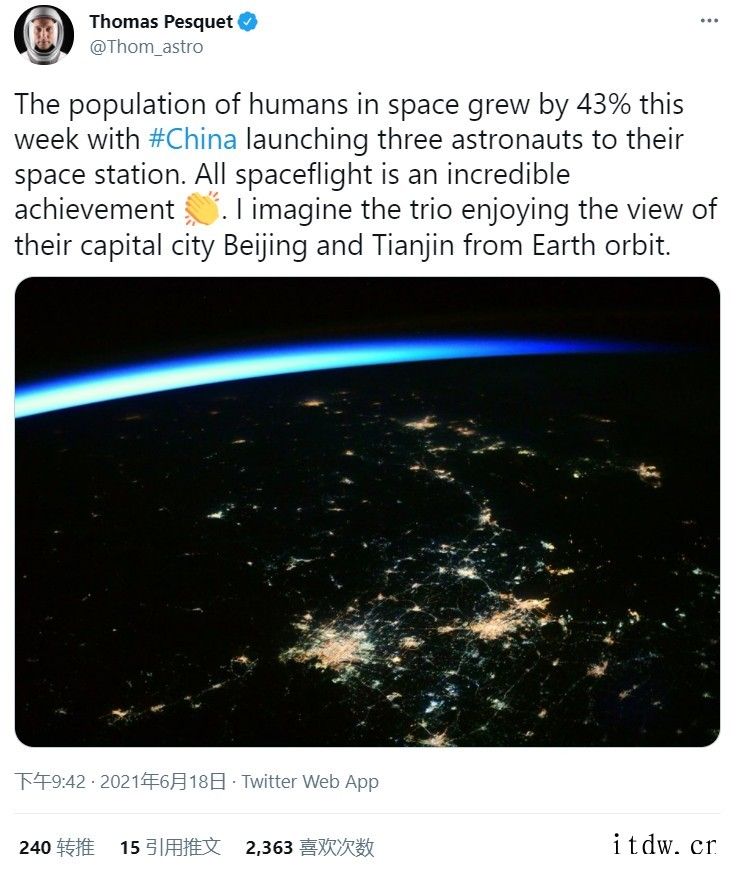Image resolution: width=736 pixels, height=869 pixels.
Task: Click the retweet count number 240
Action: click(x=35, y=847)
